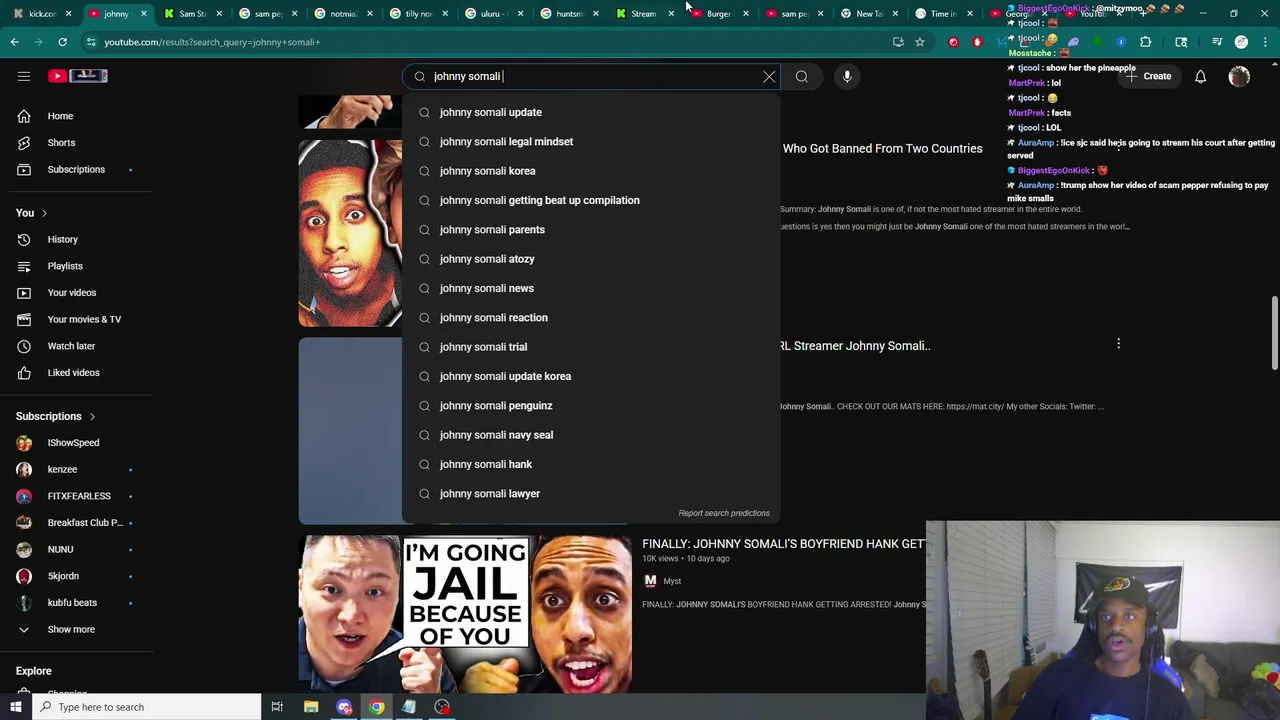1280x720 pixels.
Task: Click the blue shield extension icon
Action: click(x=1121, y=42)
